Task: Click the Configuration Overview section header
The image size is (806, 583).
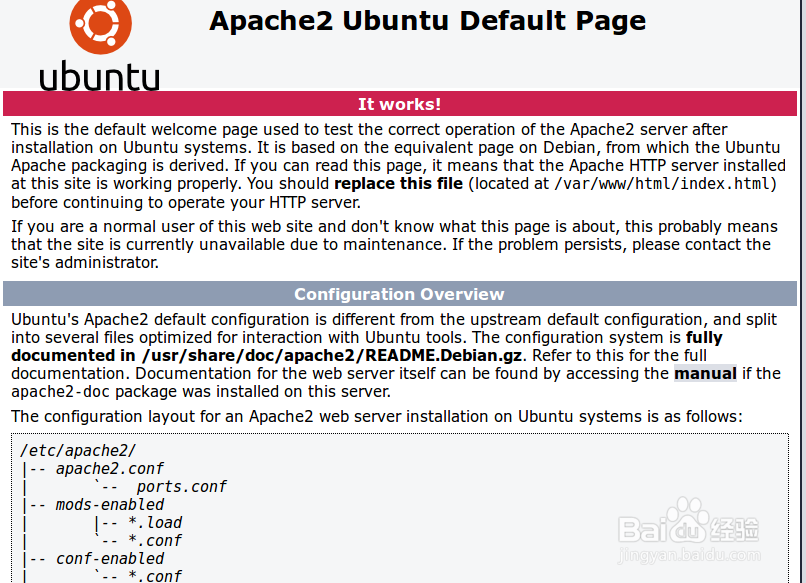Action: 400,294
